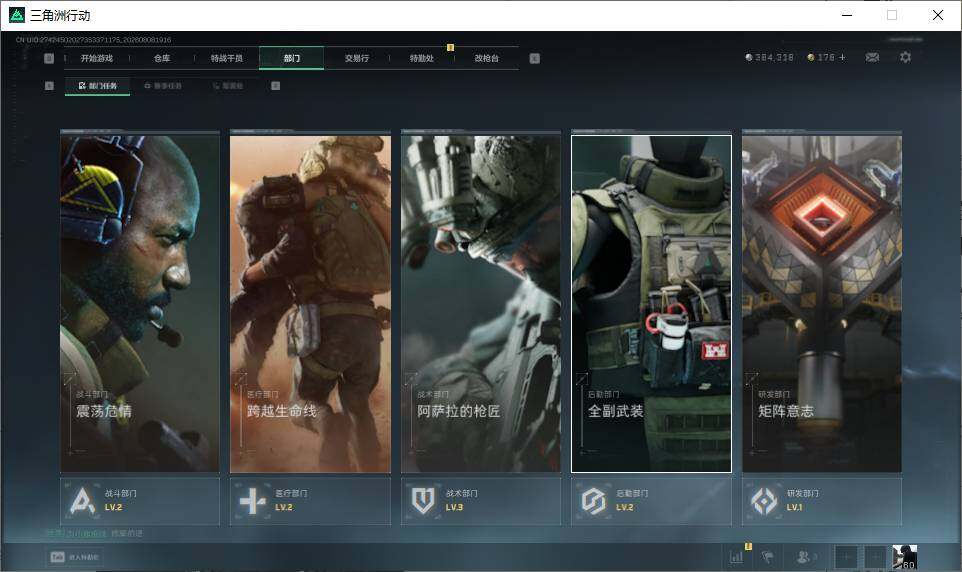Click the 战斗部门 LV.2 emblem icon

tap(82, 501)
